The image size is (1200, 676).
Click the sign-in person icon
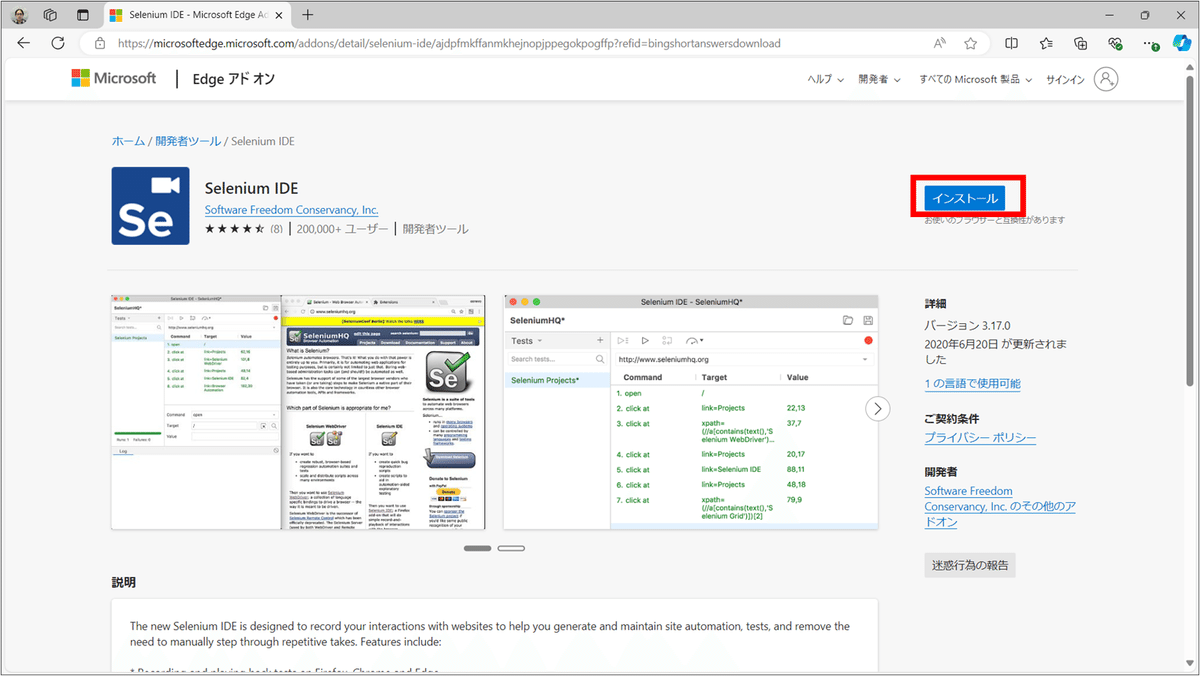point(1106,79)
